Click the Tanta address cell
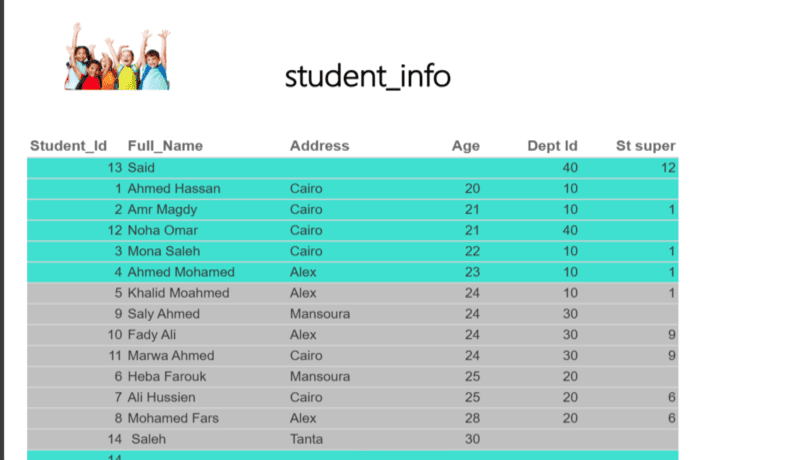The width and height of the screenshot is (800, 460). [x=306, y=439]
